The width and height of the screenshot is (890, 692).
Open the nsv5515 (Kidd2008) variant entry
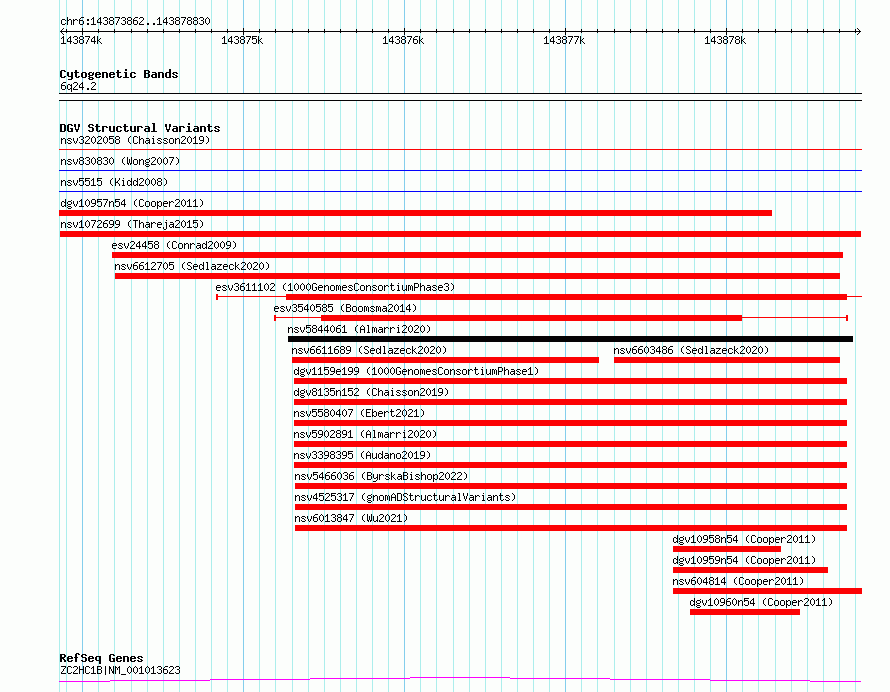114,182
